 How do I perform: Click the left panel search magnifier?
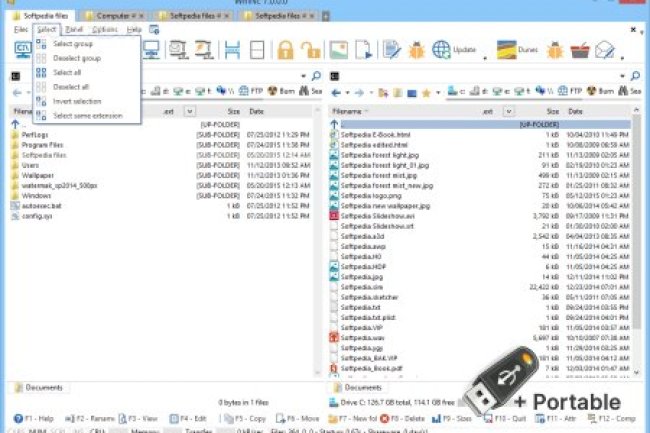(316, 76)
